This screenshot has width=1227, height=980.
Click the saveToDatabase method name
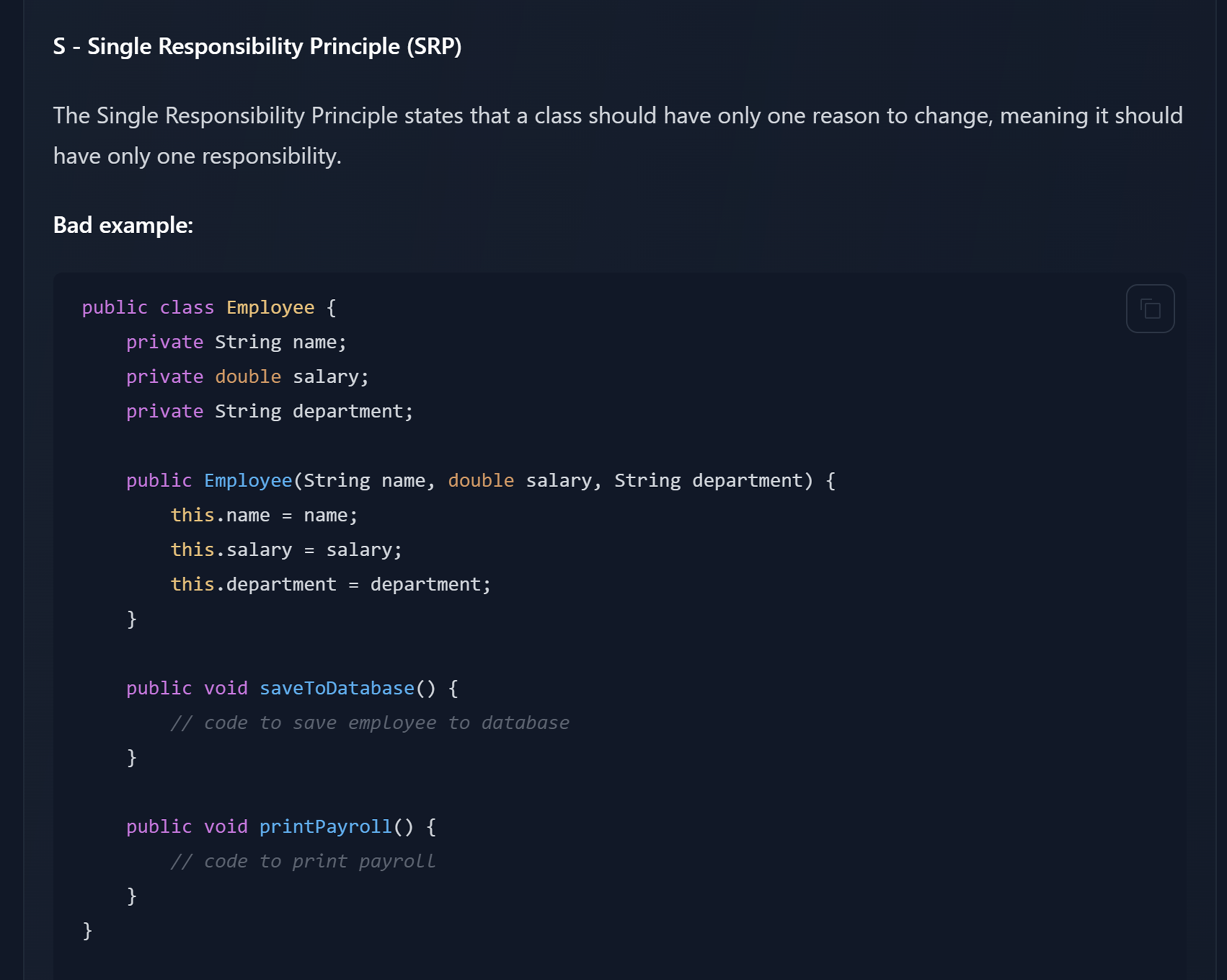tap(337, 688)
